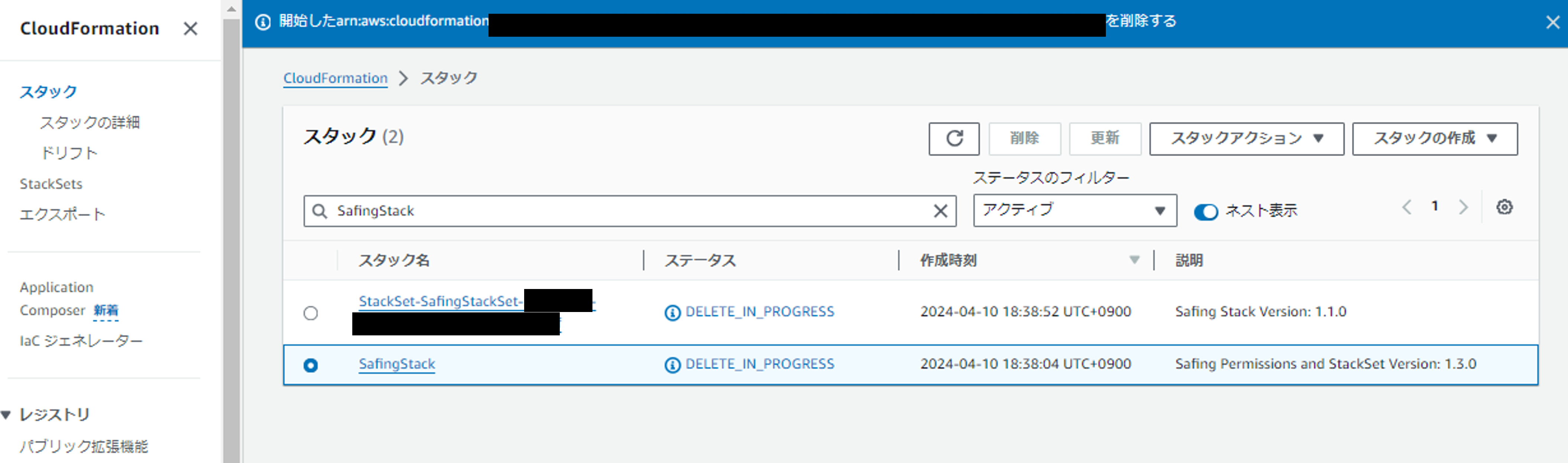Click timestamp 2024-04-10 18:38:52 UTC+0900
The width and height of the screenshot is (1568, 463).
pyautogui.click(x=1026, y=312)
